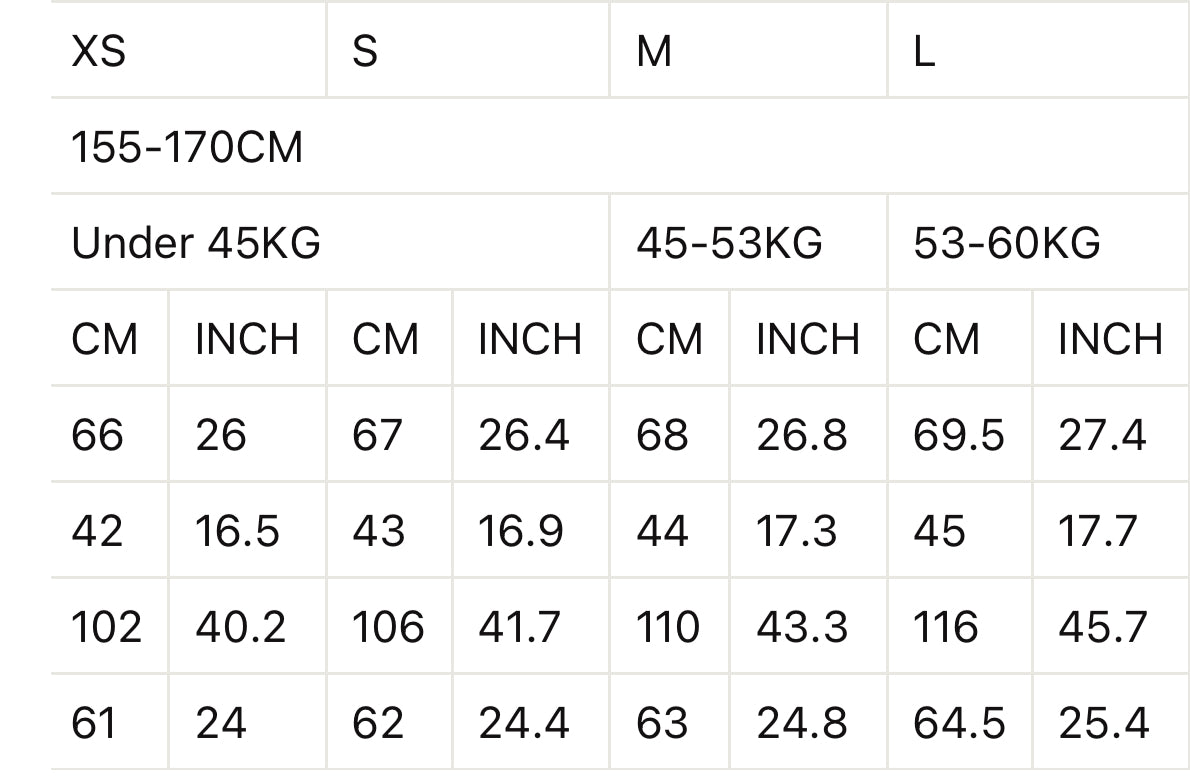Click the 53-60KG weight cell
Screen dimensions: 1190x783
pos(1007,243)
